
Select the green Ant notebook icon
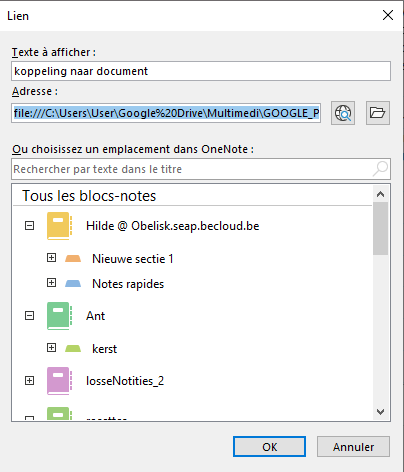click(x=59, y=316)
